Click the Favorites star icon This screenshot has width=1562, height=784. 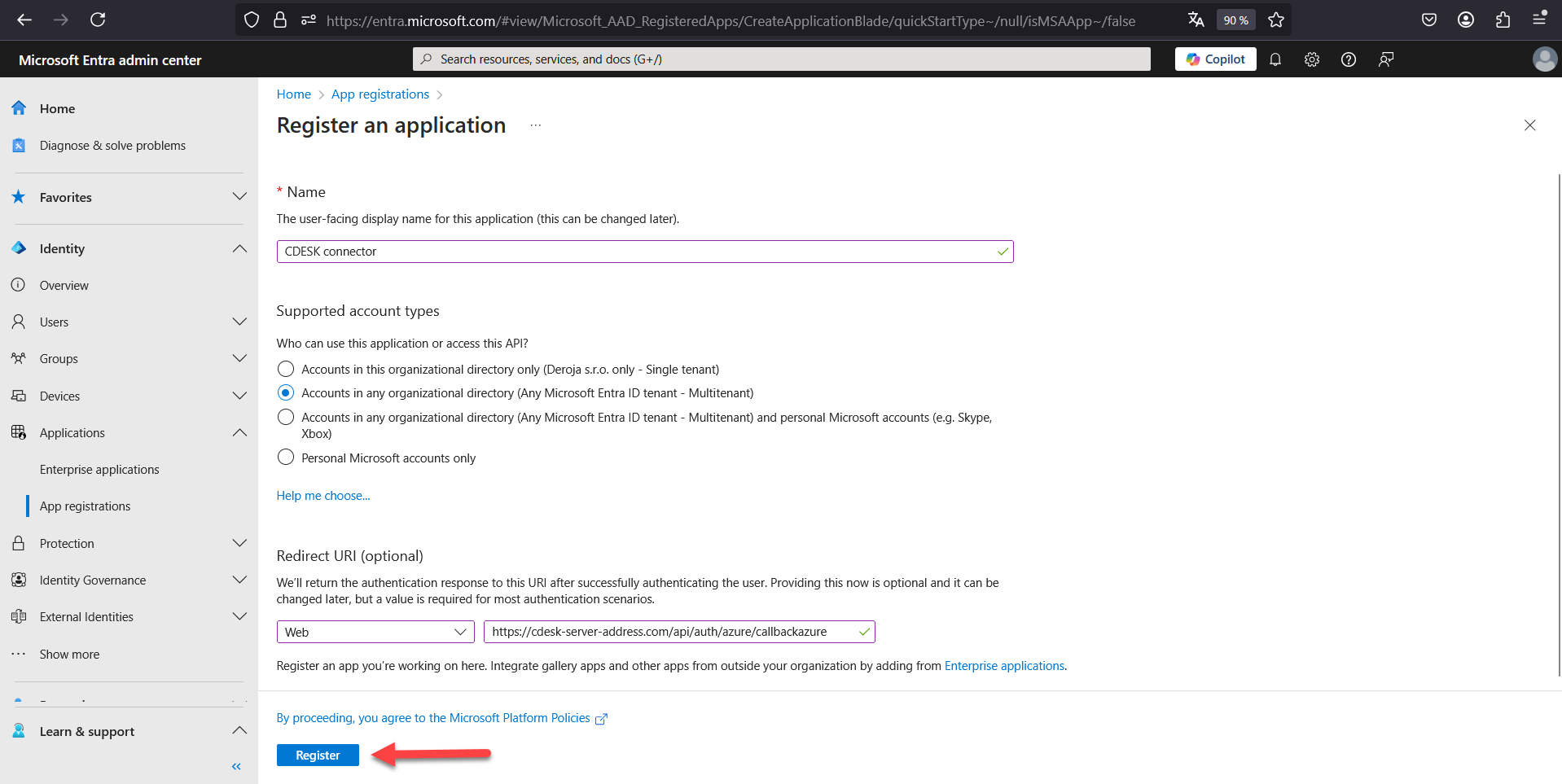19,197
